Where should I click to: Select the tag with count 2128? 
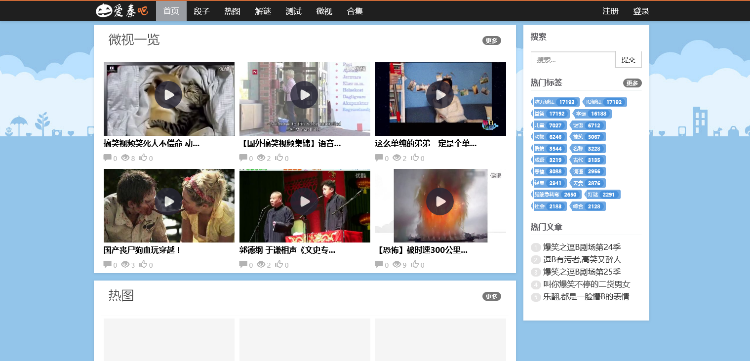588,206
